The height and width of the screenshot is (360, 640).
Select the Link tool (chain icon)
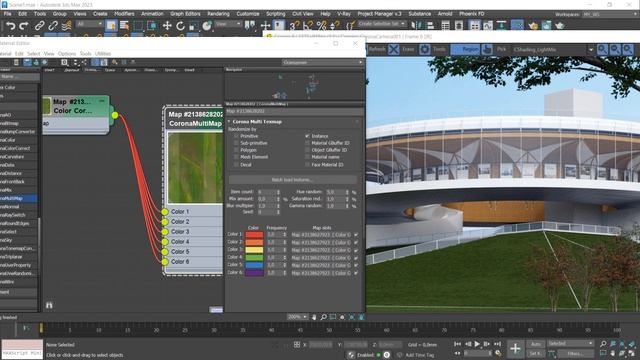[x=39, y=26]
